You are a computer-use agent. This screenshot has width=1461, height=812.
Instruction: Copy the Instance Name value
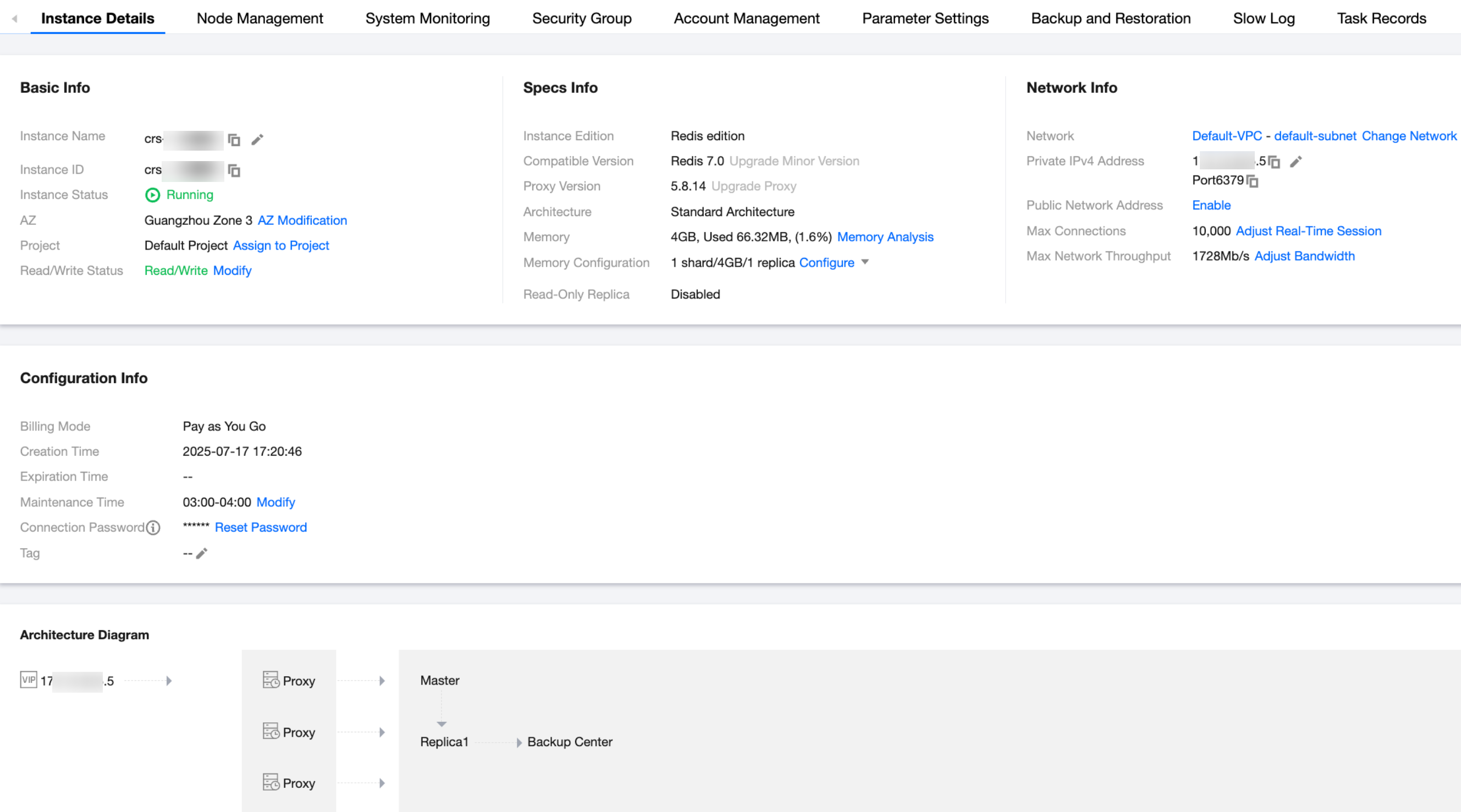point(234,140)
